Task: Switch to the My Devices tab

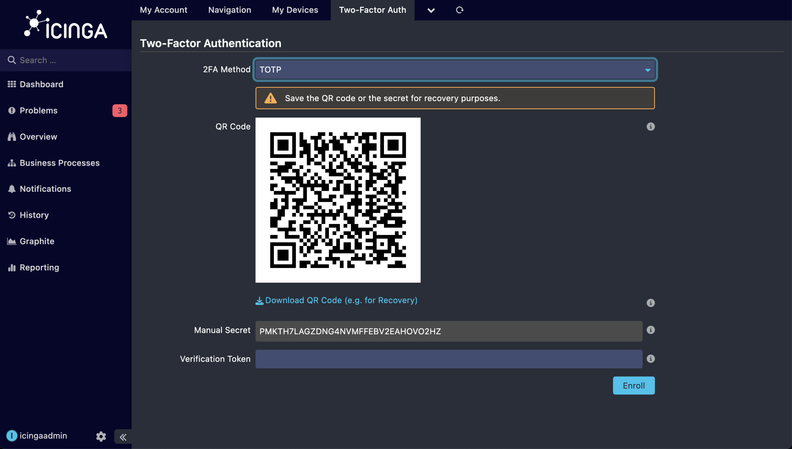Action: coord(295,10)
